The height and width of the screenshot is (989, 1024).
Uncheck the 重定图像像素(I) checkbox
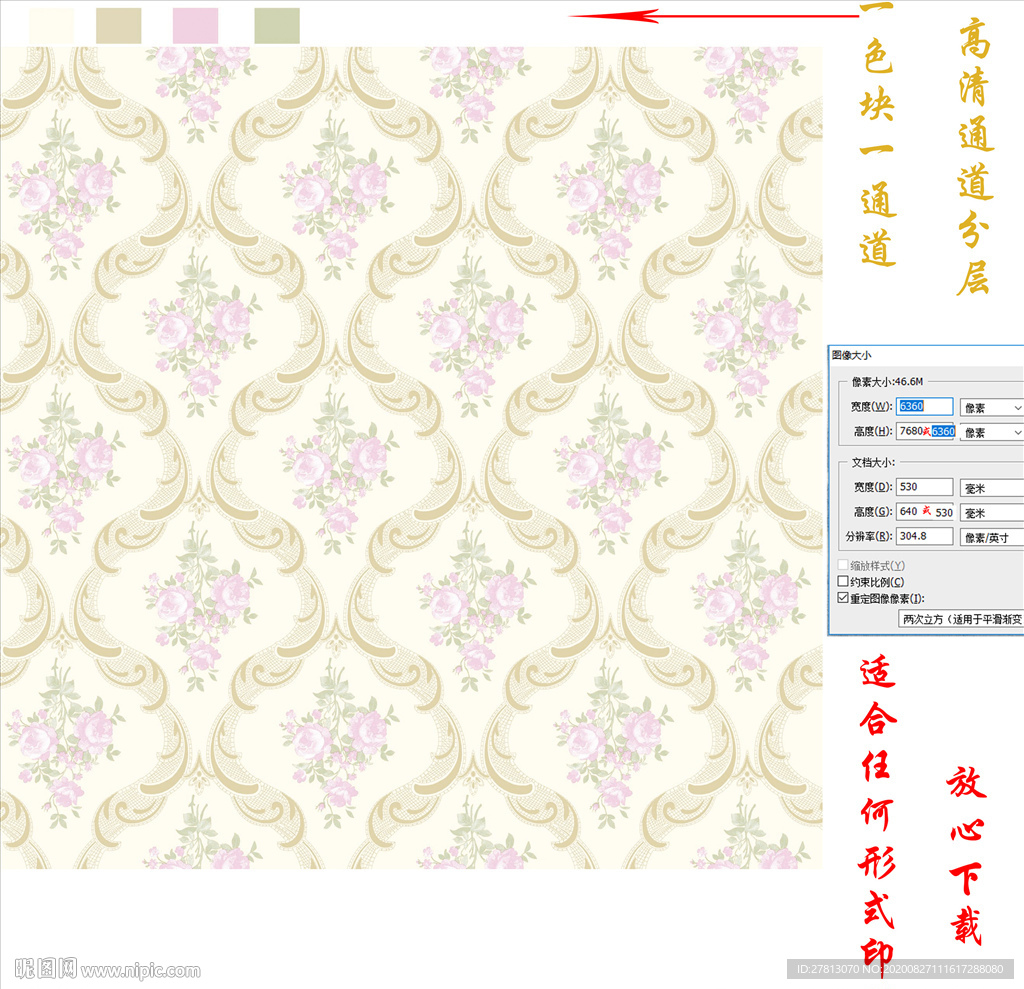(x=843, y=598)
